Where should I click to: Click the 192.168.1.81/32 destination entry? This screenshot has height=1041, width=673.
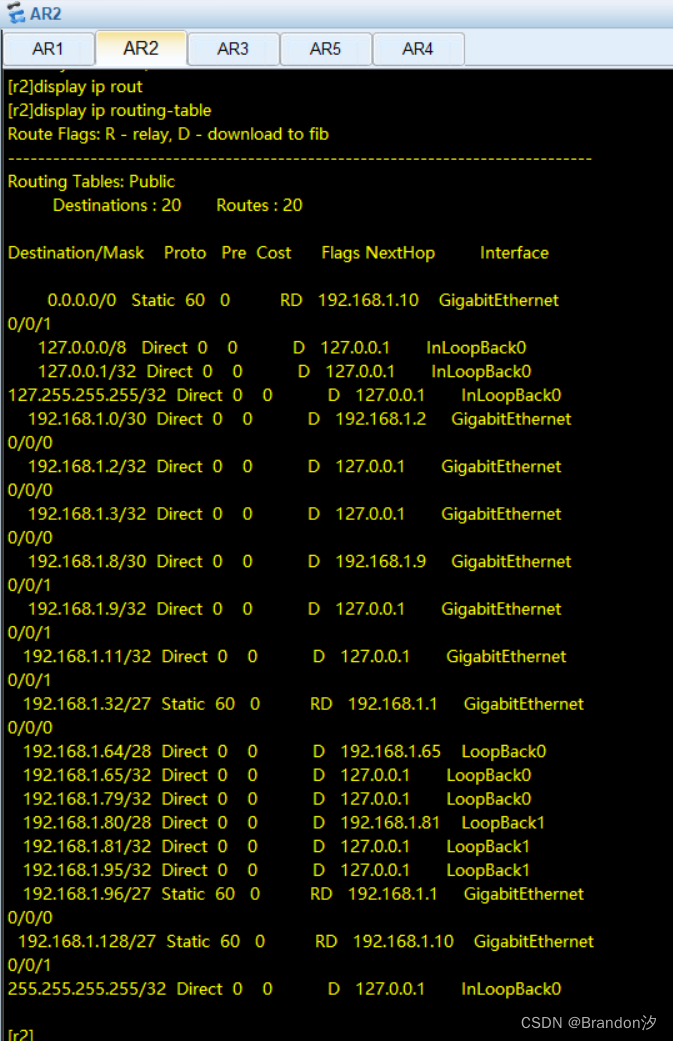(x=87, y=846)
